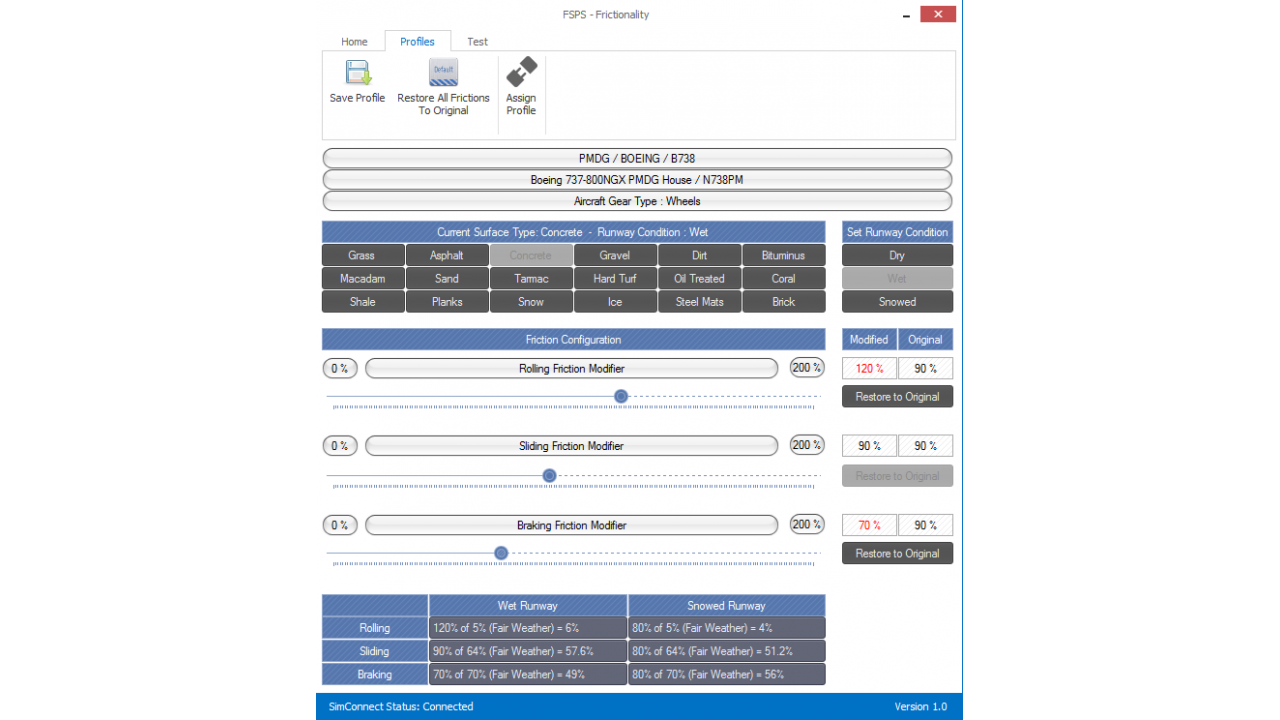Click the Current Surface Type header
Image resolution: width=1280 pixels, height=720 pixels.
click(x=573, y=232)
